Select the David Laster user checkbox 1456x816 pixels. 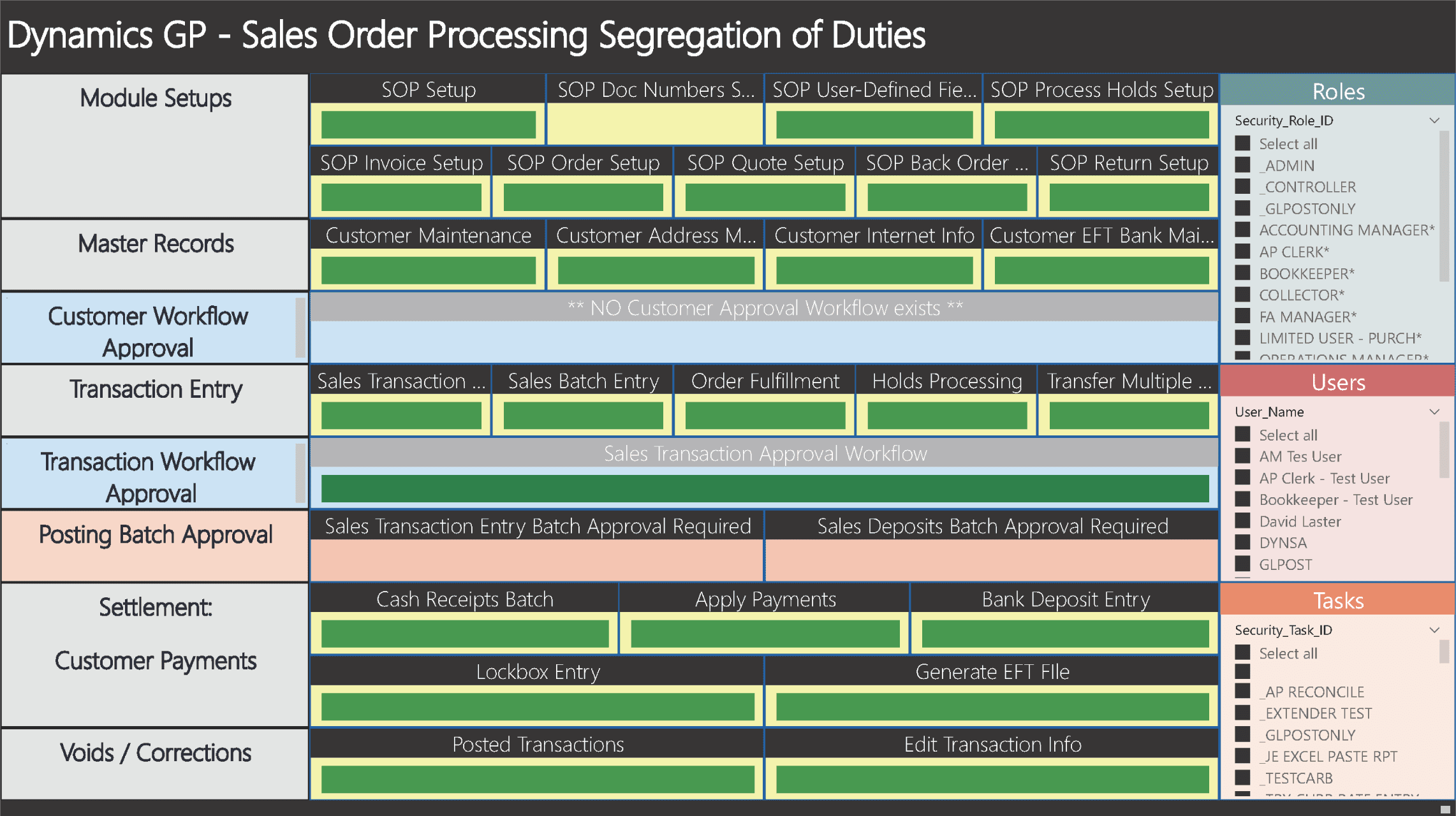tap(1242, 521)
